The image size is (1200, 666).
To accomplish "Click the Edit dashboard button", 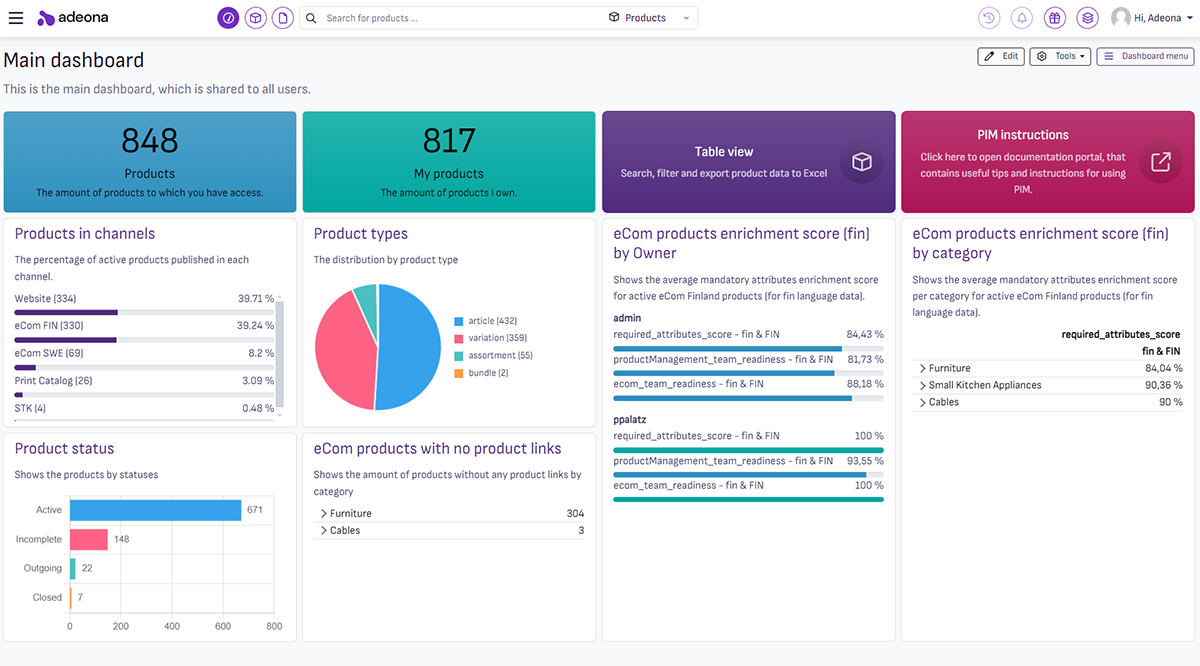I will coord(1001,56).
